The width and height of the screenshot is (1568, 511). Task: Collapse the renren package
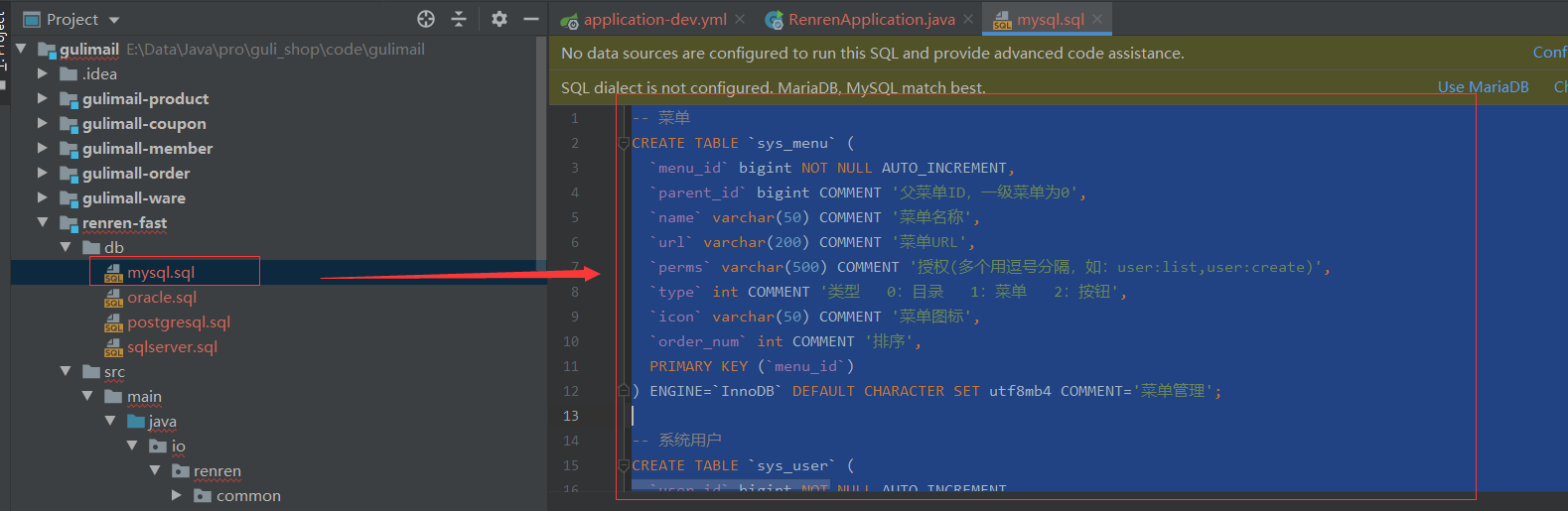tap(155, 470)
